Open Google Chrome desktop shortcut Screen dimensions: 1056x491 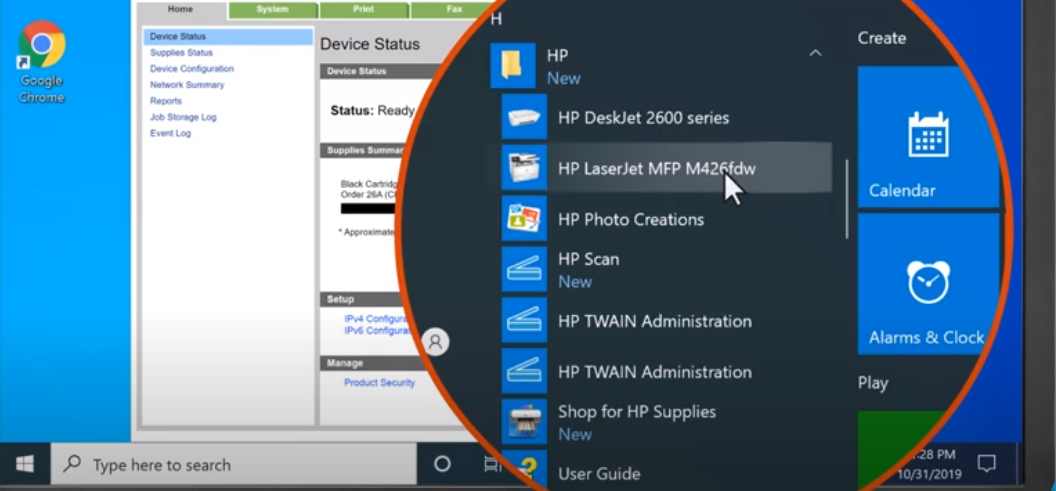tap(42, 62)
